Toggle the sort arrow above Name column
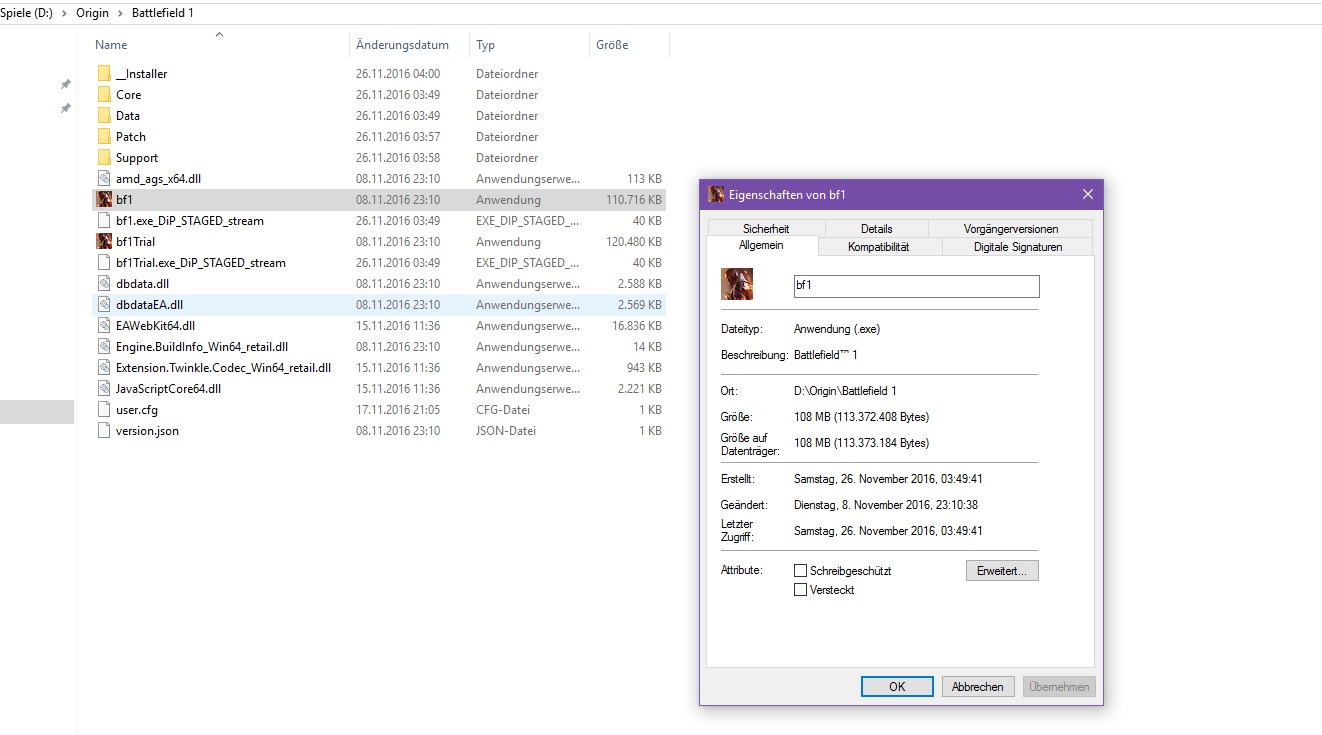1322x735 pixels. point(219,34)
